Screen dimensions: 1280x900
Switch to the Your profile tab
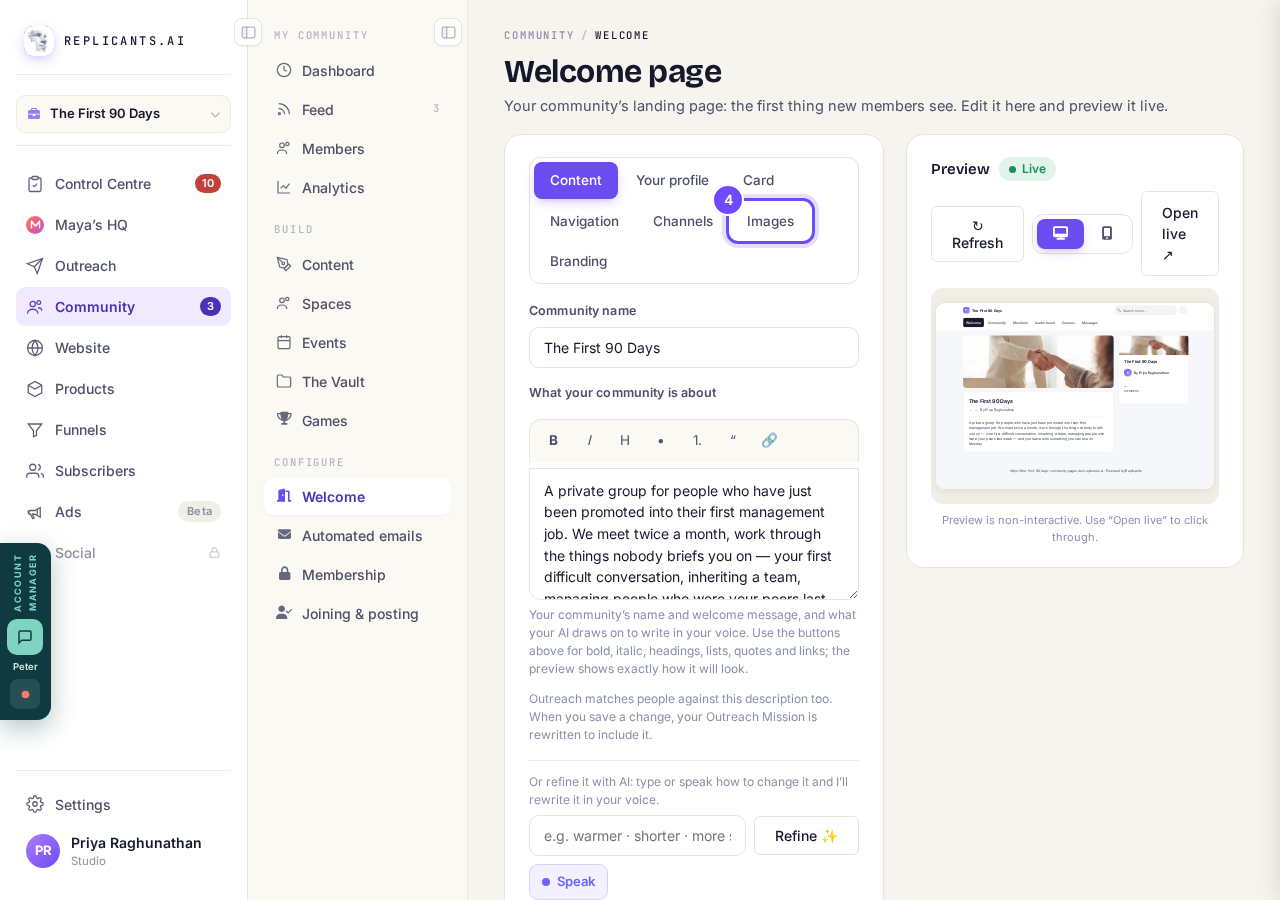click(672, 180)
